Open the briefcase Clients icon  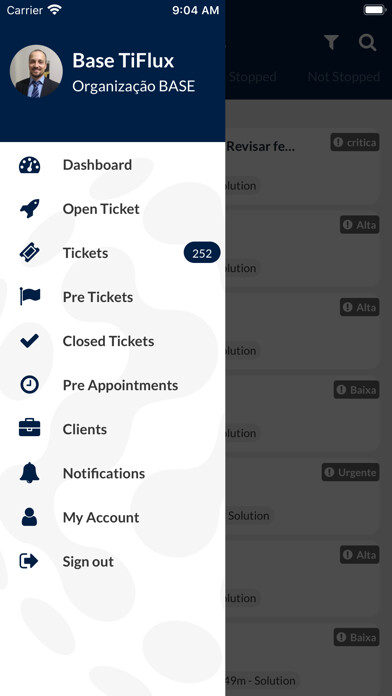29,429
